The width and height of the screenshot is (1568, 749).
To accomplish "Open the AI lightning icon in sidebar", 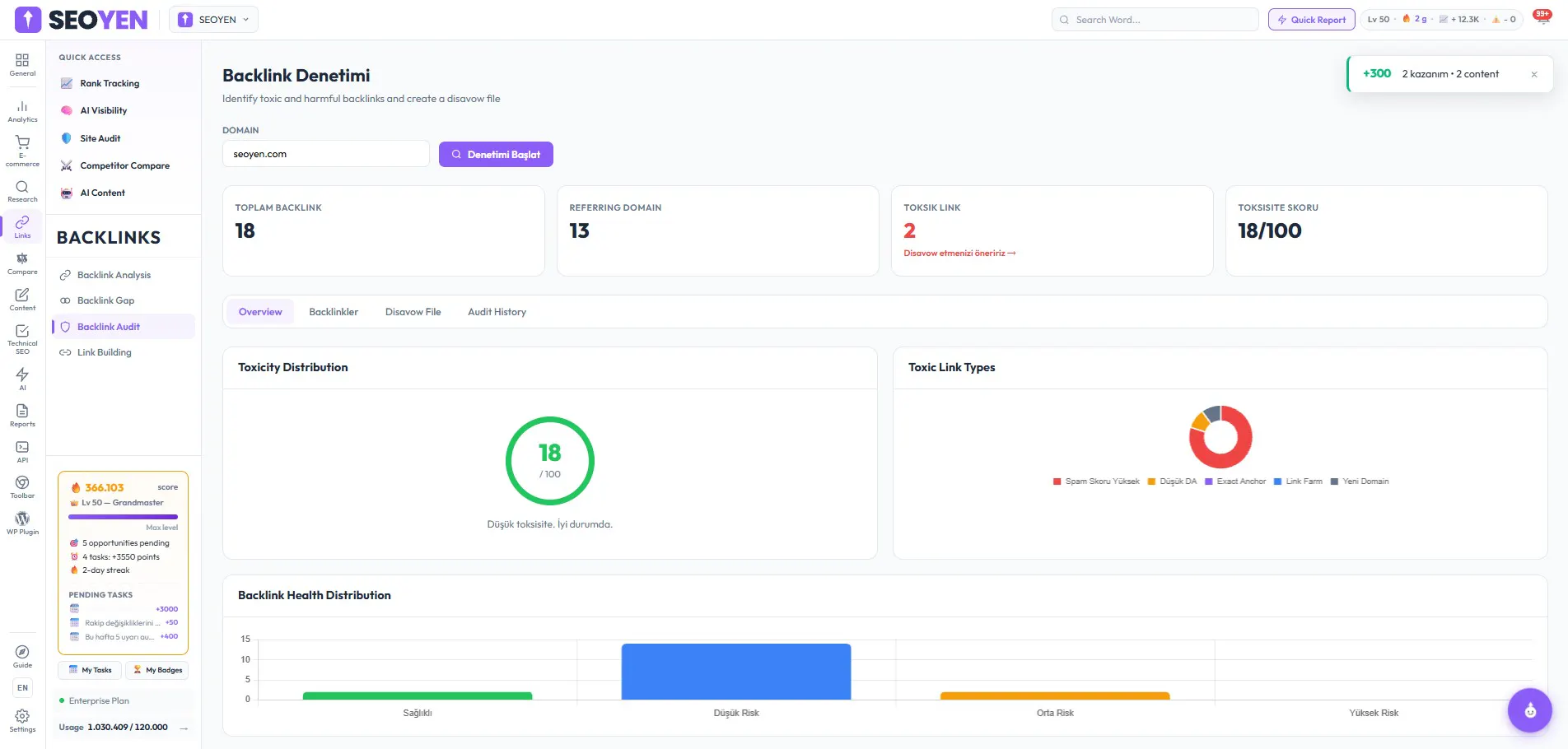I will (x=22, y=379).
